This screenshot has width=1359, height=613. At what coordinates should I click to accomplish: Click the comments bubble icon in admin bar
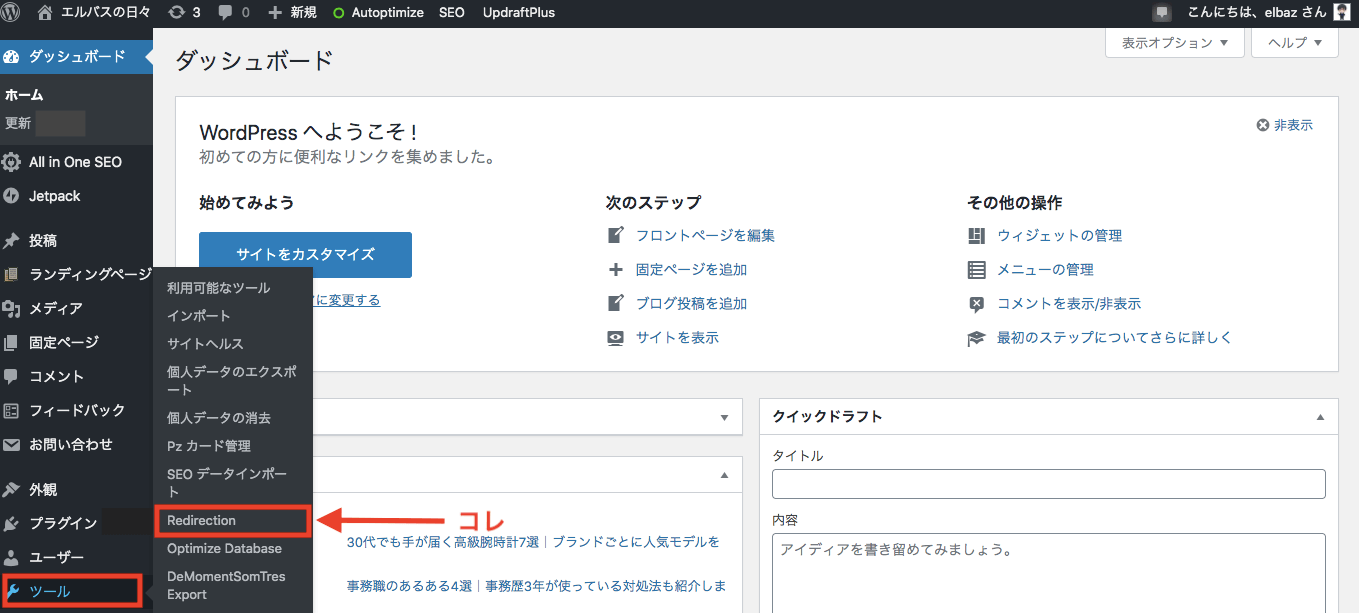[x=226, y=13]
